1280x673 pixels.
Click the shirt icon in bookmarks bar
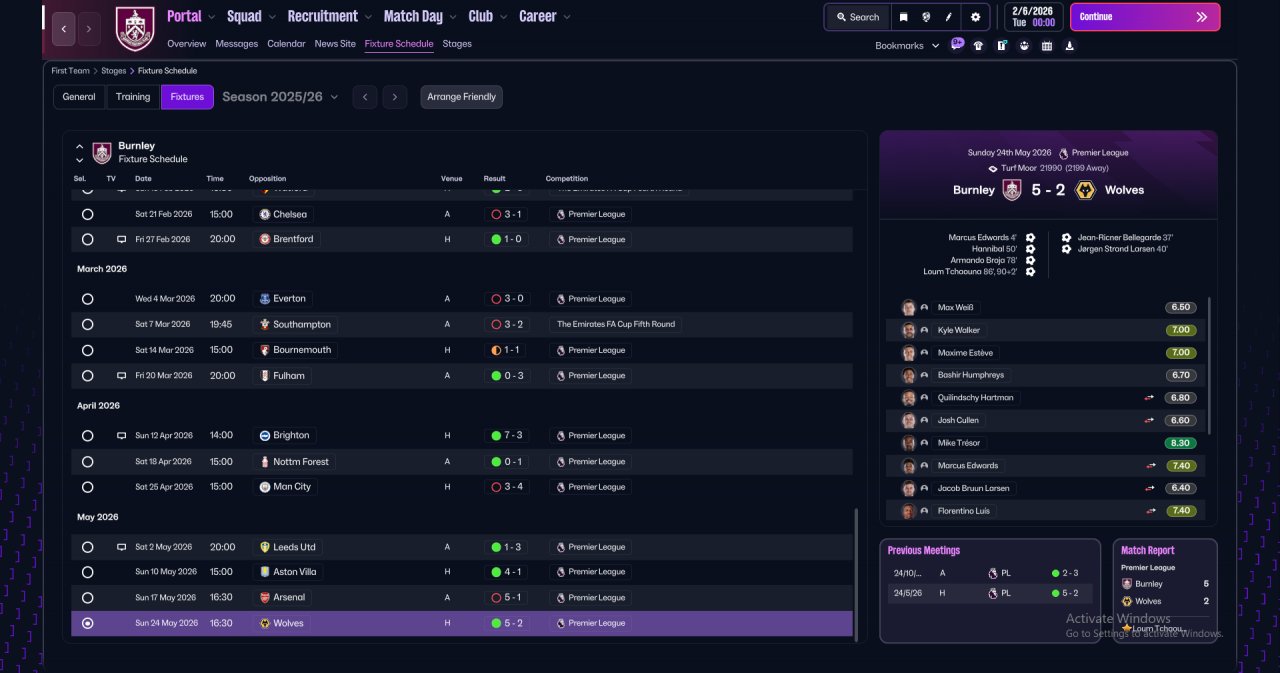click(978, 45)
